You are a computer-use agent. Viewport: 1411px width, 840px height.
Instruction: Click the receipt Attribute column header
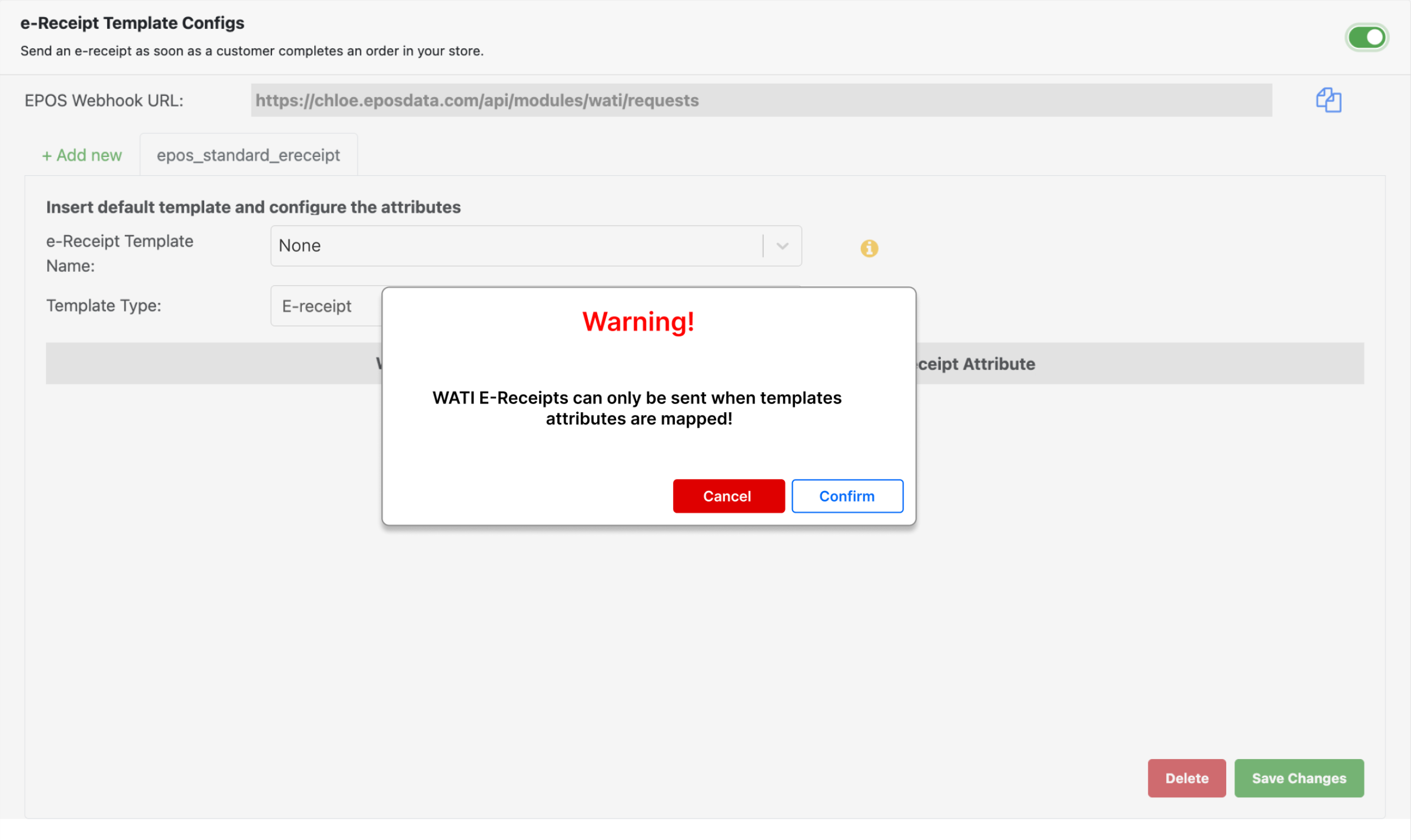pyautogui.click(x=976, y=364)
